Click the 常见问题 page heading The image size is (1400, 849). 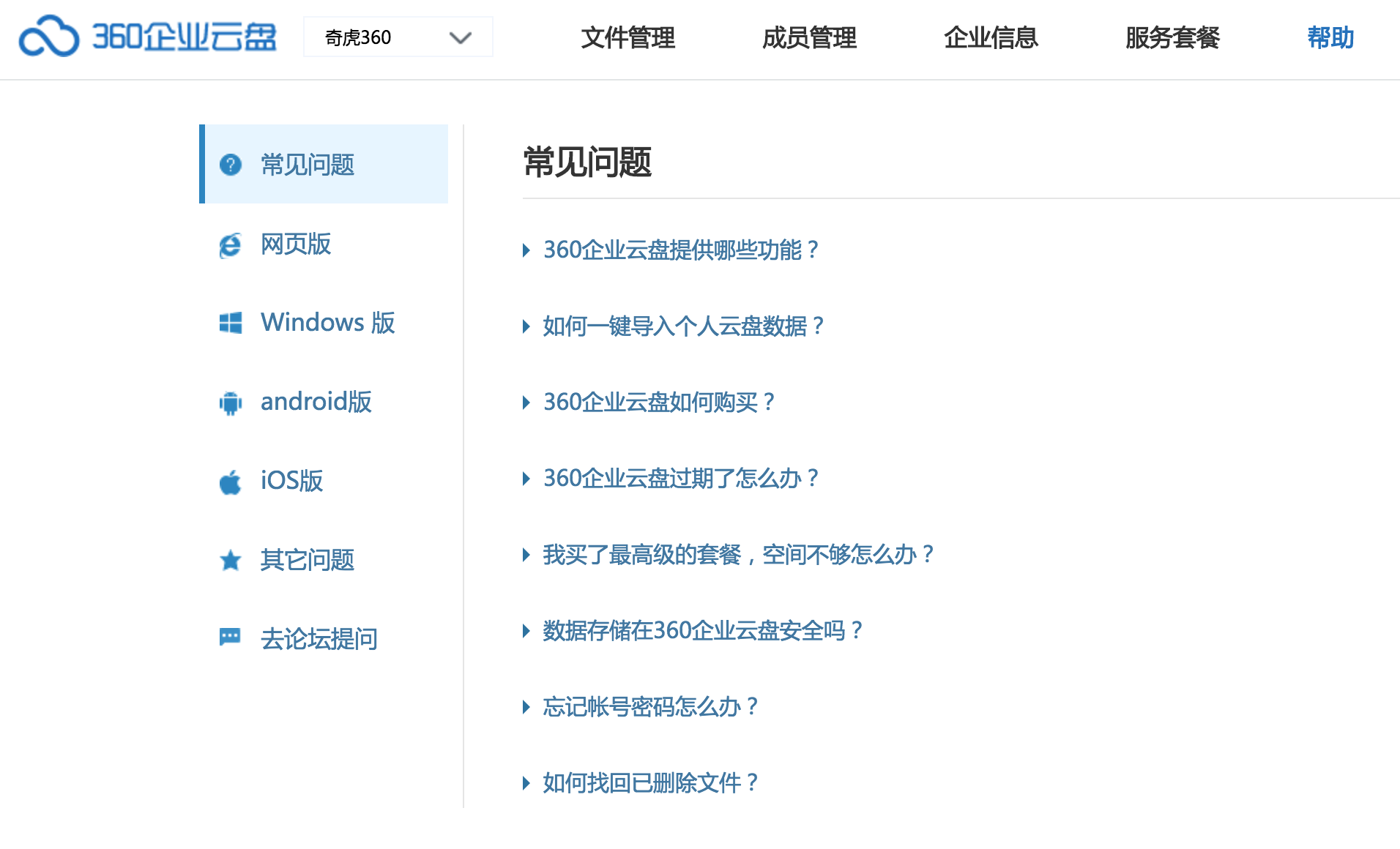pos(587,162)
